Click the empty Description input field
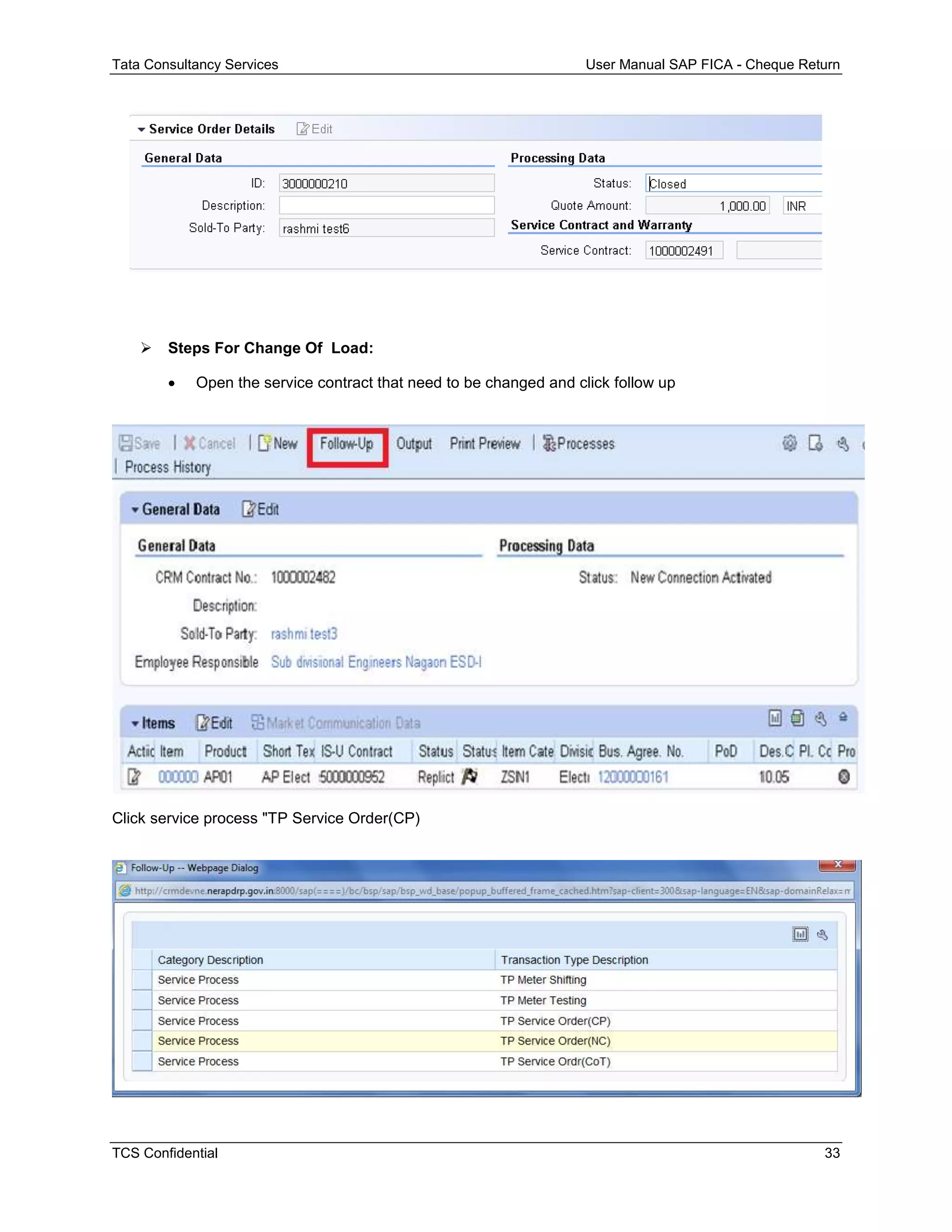This screenshot has height=1232, width=952. pyautogui.click(x=386, y=205)
